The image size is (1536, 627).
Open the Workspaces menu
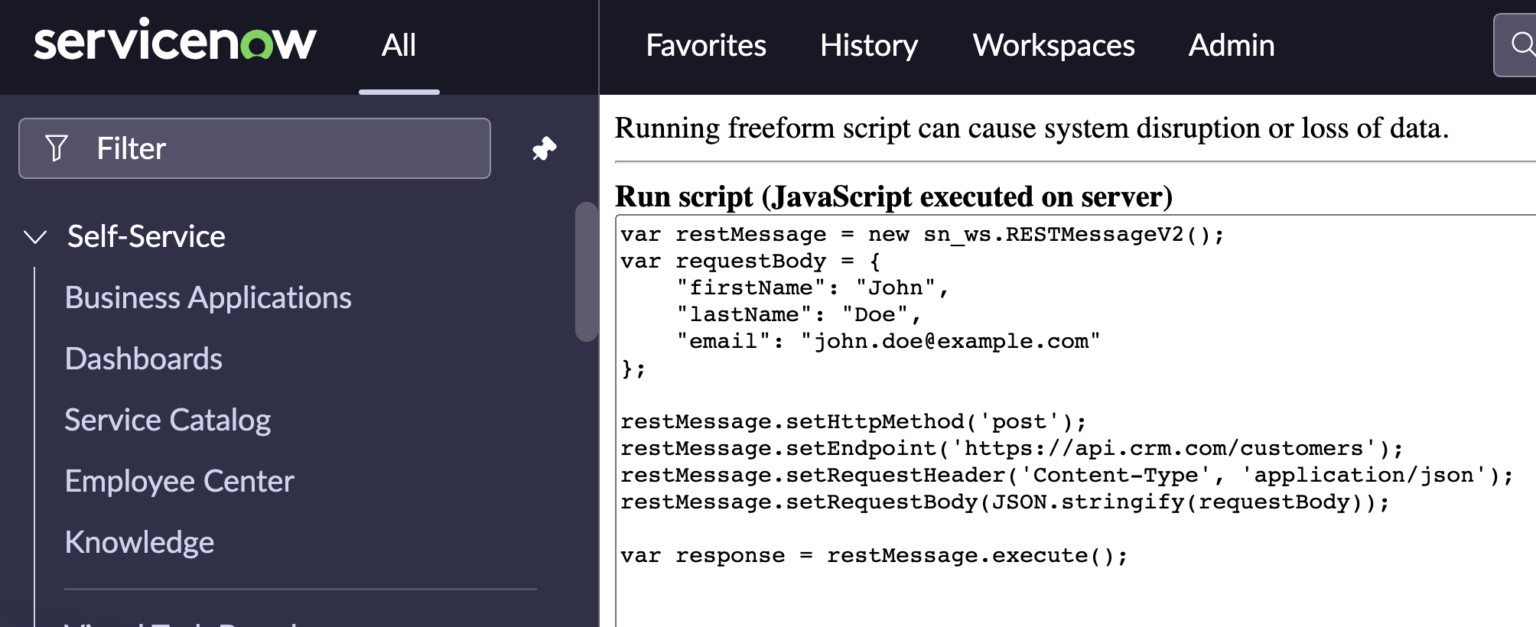(x=1053, y=45)
